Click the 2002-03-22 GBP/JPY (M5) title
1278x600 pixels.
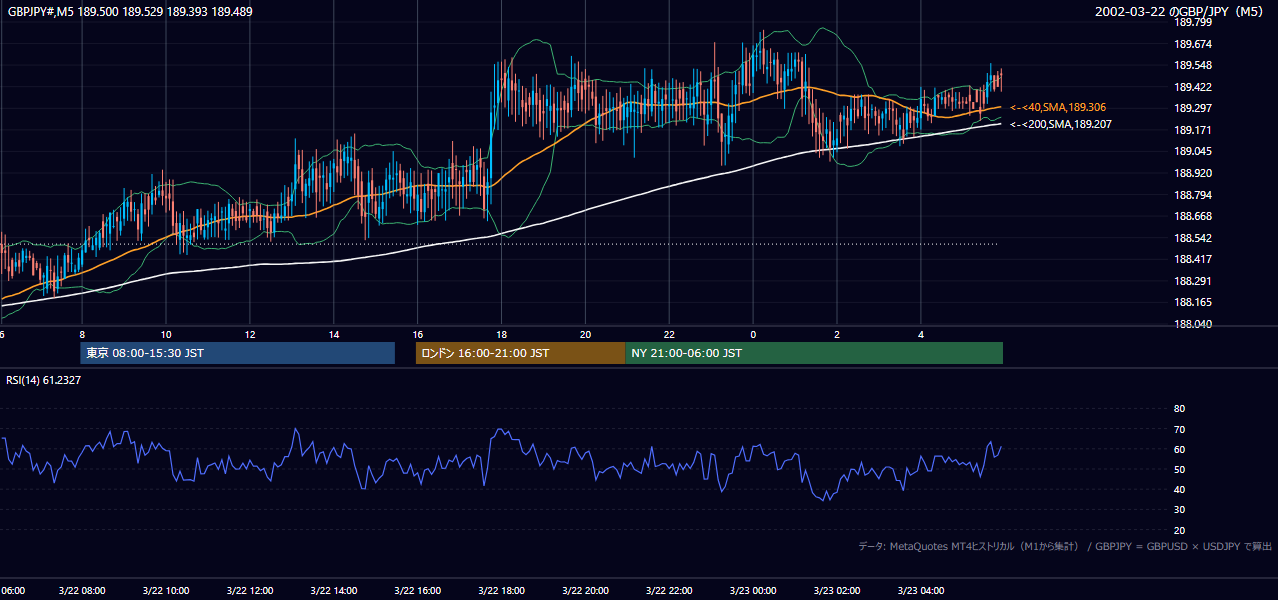(1180, 11)
